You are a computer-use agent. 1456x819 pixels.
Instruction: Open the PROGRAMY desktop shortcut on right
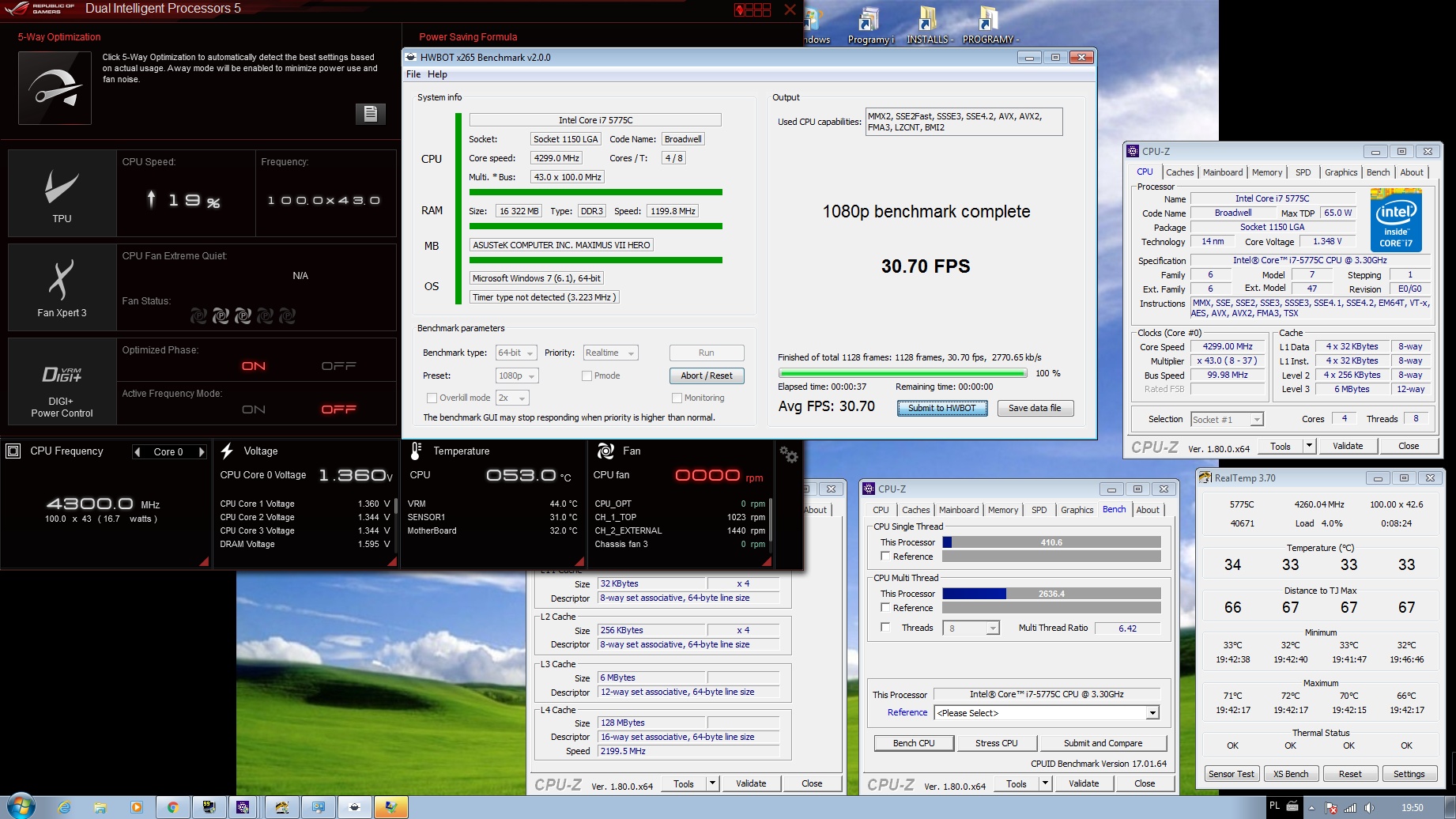click(990, 25)
